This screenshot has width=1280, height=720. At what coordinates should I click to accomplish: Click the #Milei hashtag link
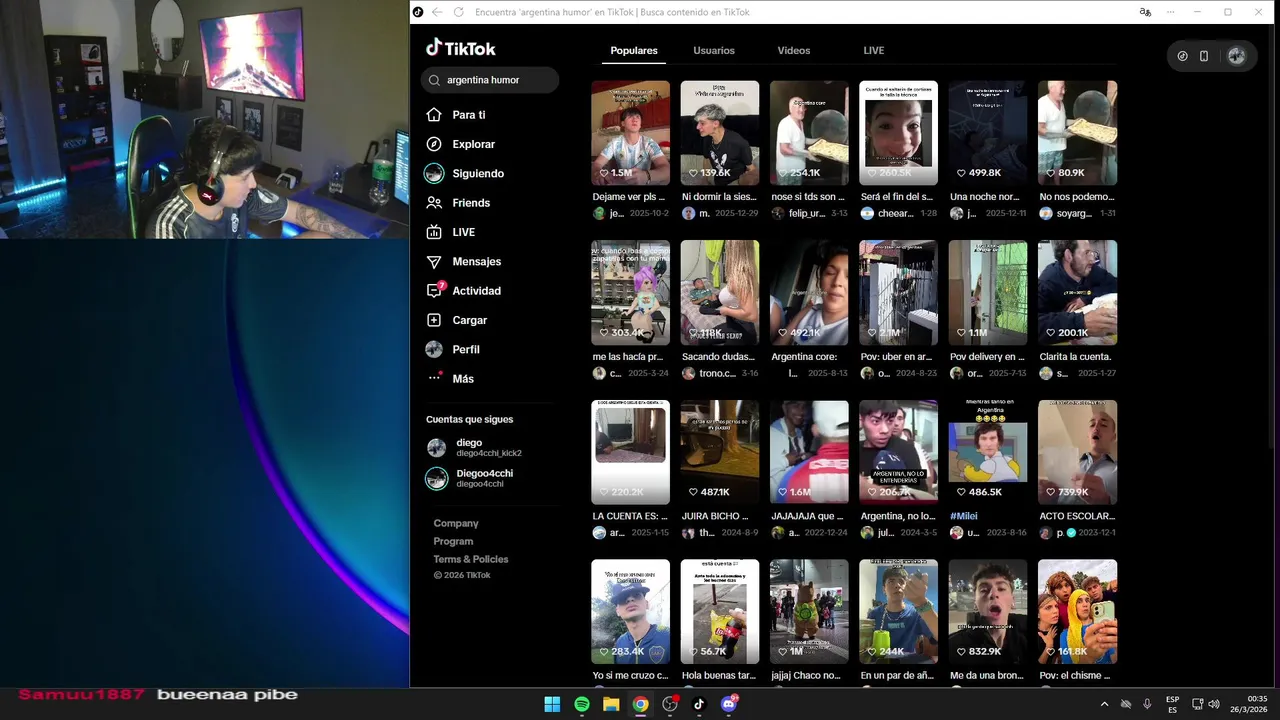(964, 516)
